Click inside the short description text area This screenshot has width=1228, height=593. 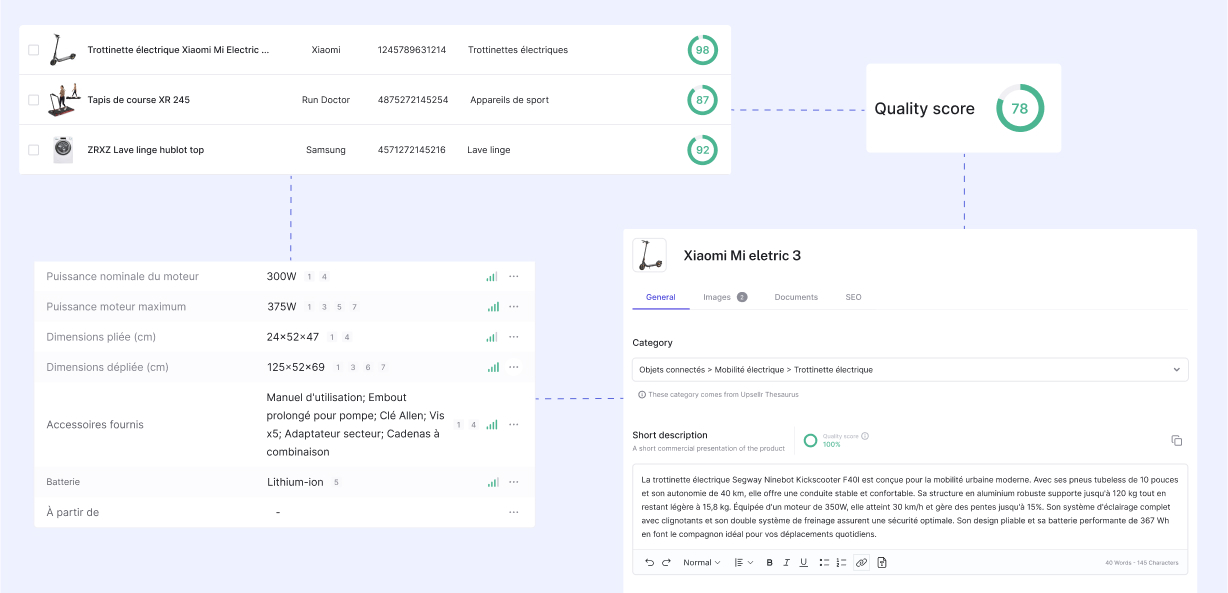(x=910, y=506)
